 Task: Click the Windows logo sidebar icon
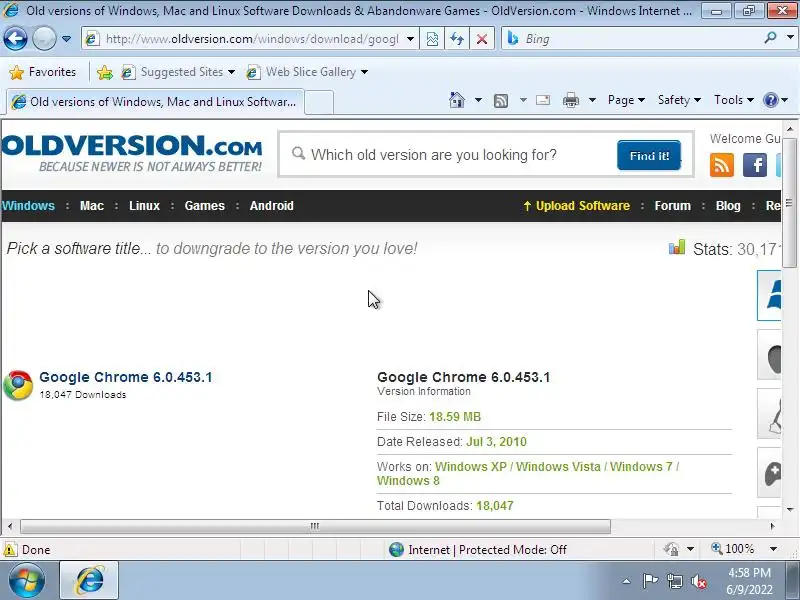(x=770, y=296)
